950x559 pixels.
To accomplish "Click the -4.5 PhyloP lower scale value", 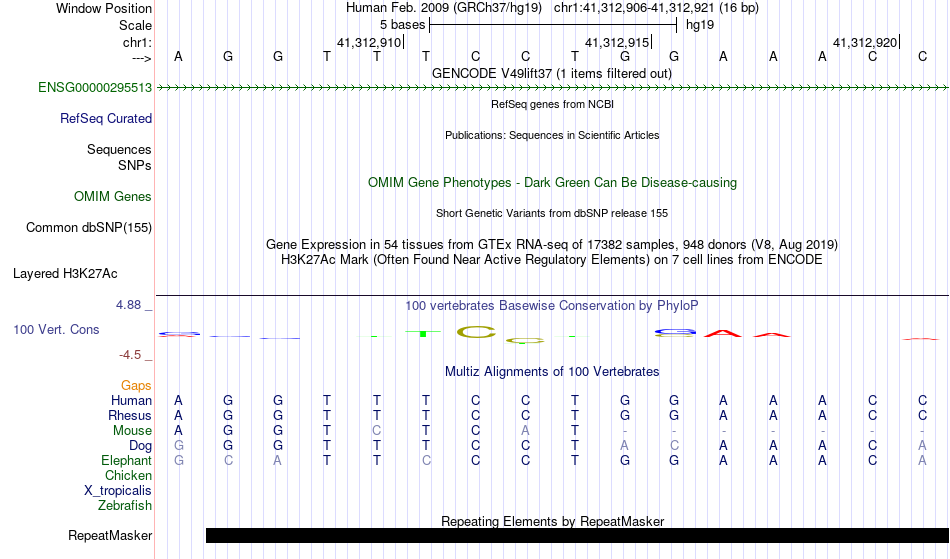I will [130, 355].
